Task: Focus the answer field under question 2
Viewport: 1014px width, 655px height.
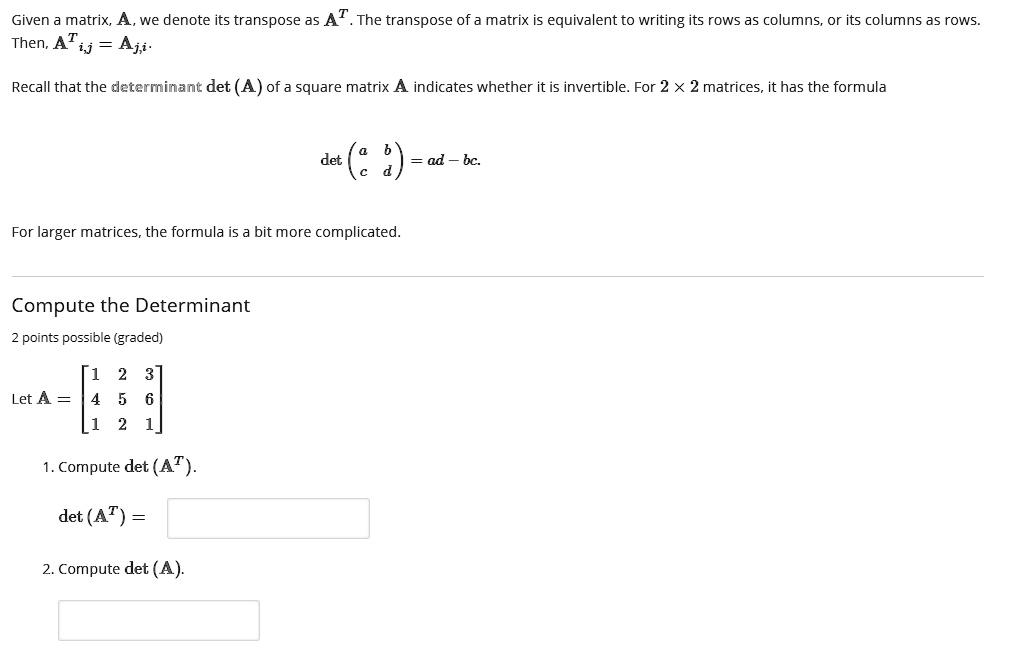Action: [158, 620]
